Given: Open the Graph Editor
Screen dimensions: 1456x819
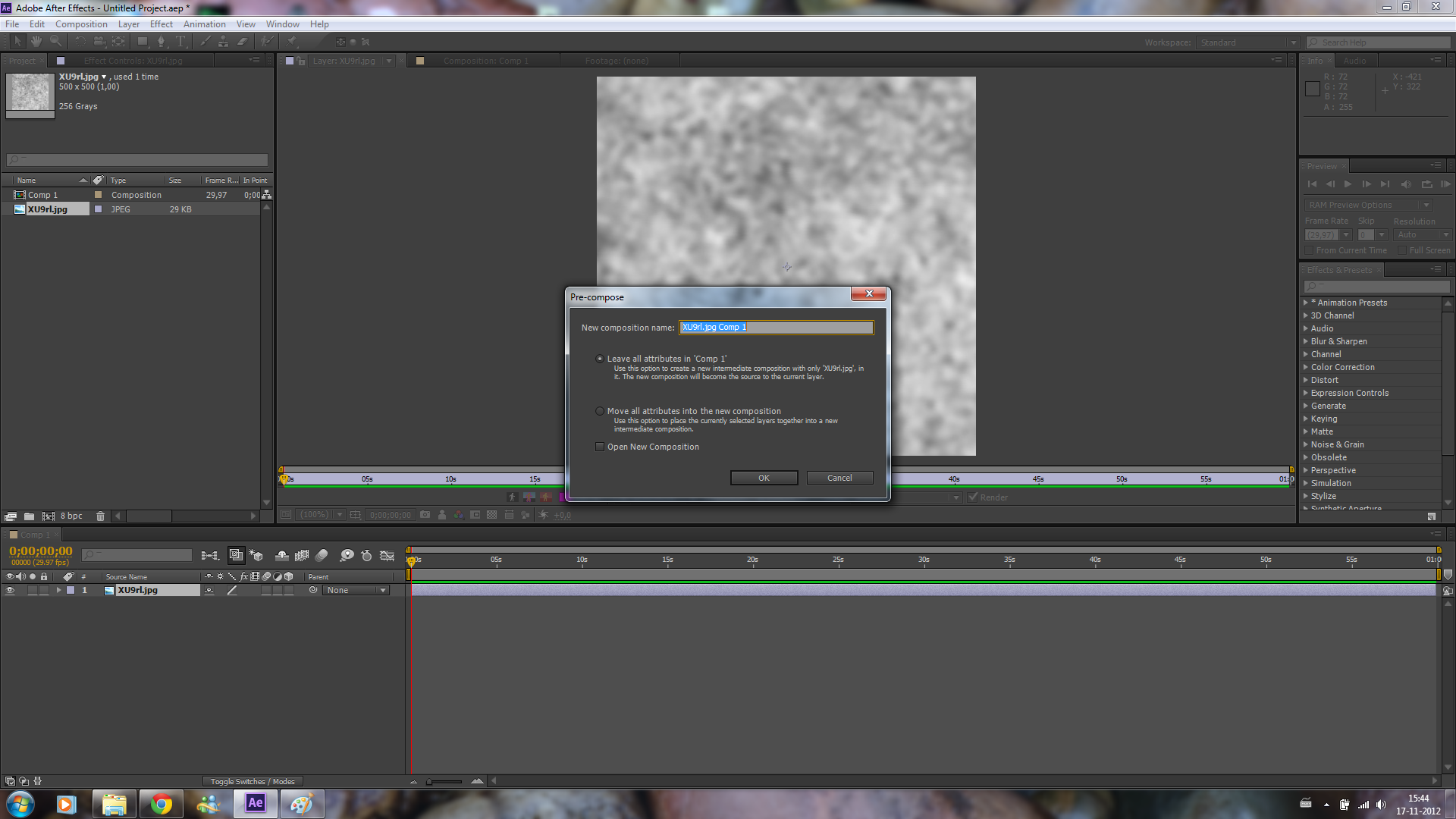Looking at the screenshot, I should (388, 556).
